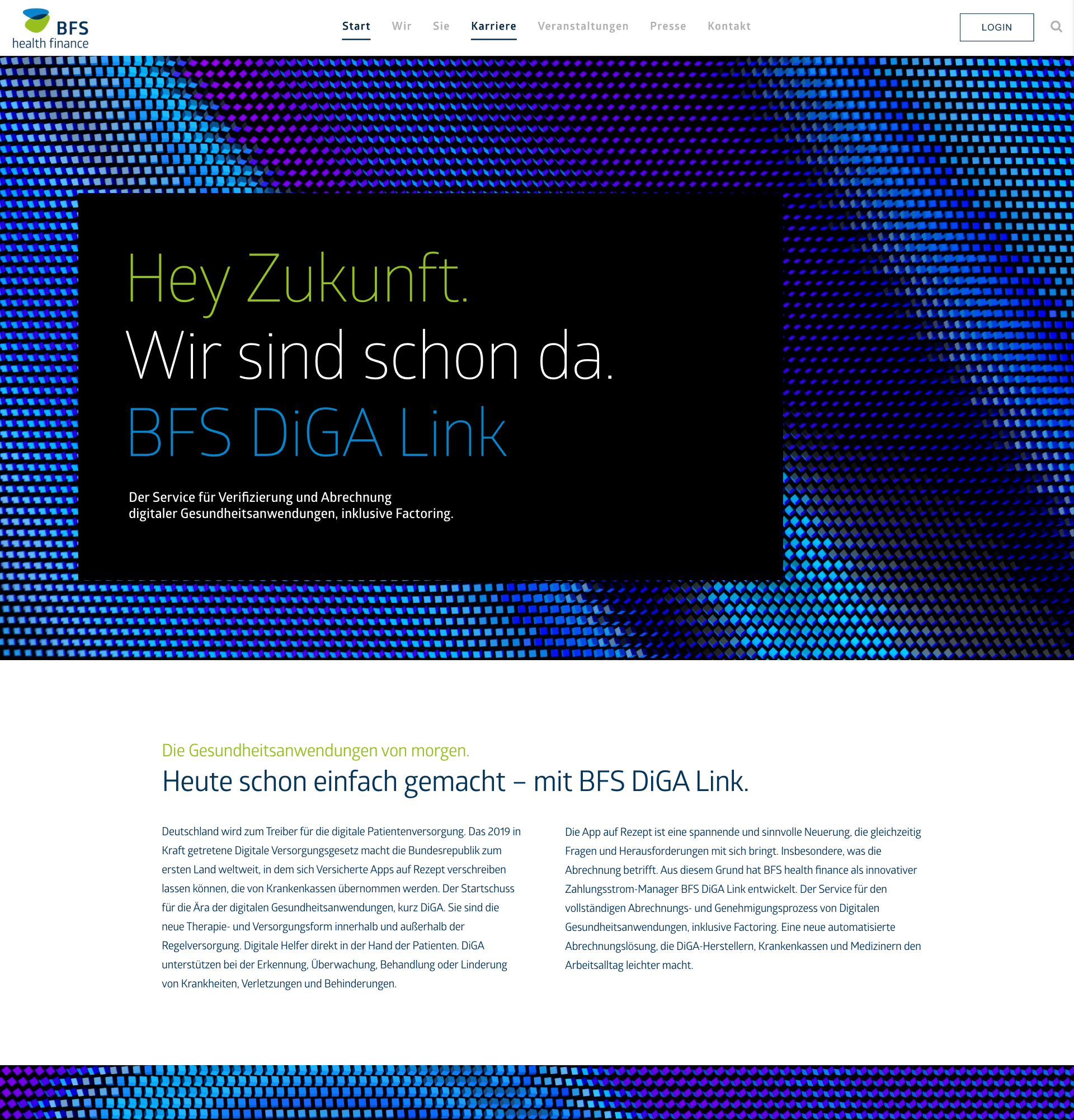Click the LOGIN button
Viewport: 1074px width, 1120px height.
coord(996,27)
